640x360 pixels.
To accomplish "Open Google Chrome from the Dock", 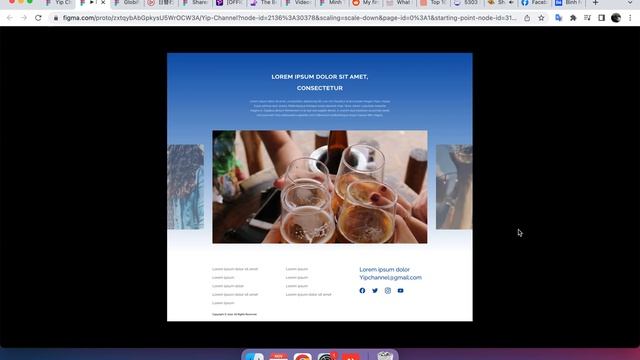I will tap(302, 357).
